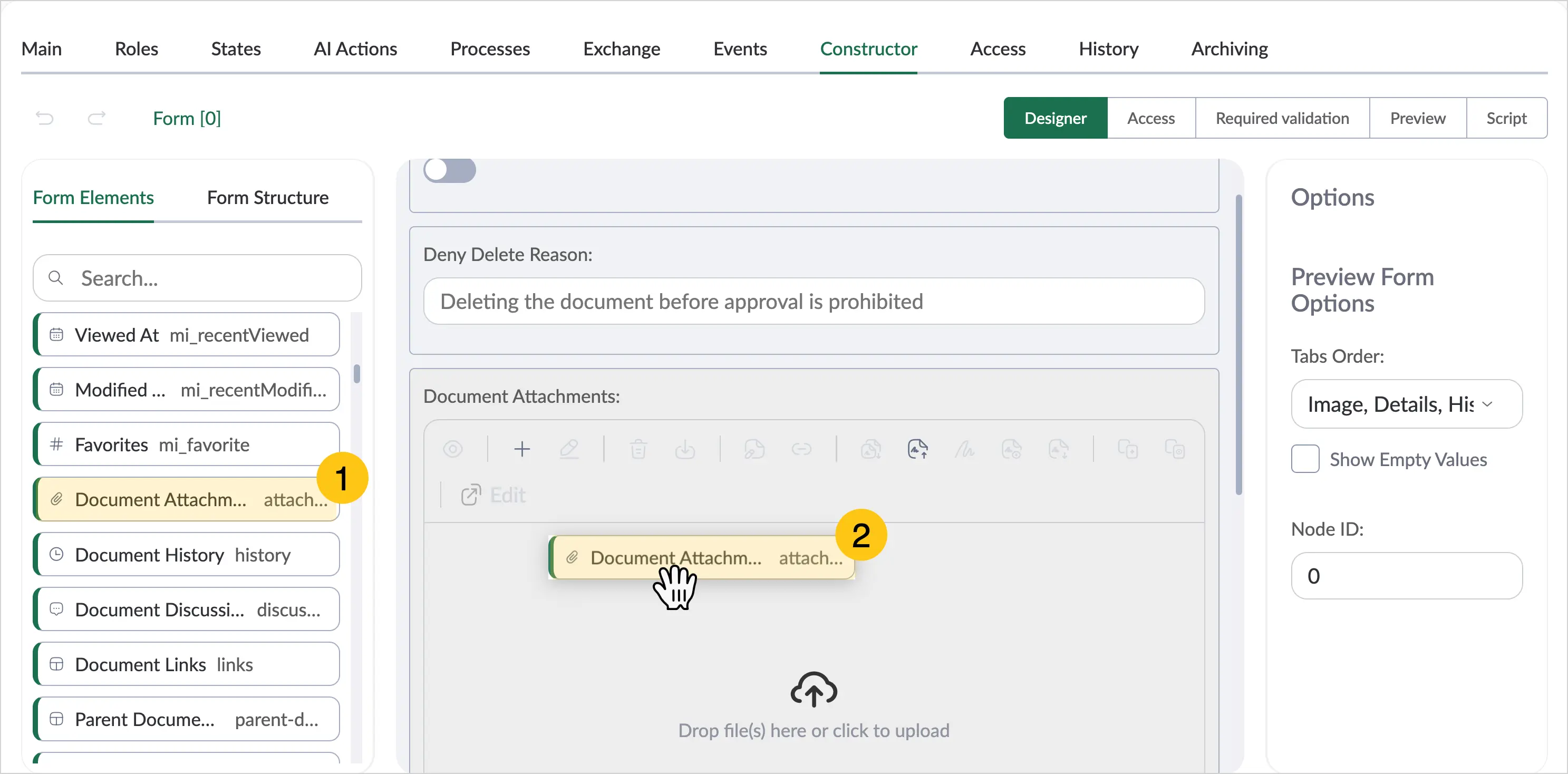Click the Deny Delete Reason input field
The width and height of the screenshot is (1568, 774).
tap(814, 301)
